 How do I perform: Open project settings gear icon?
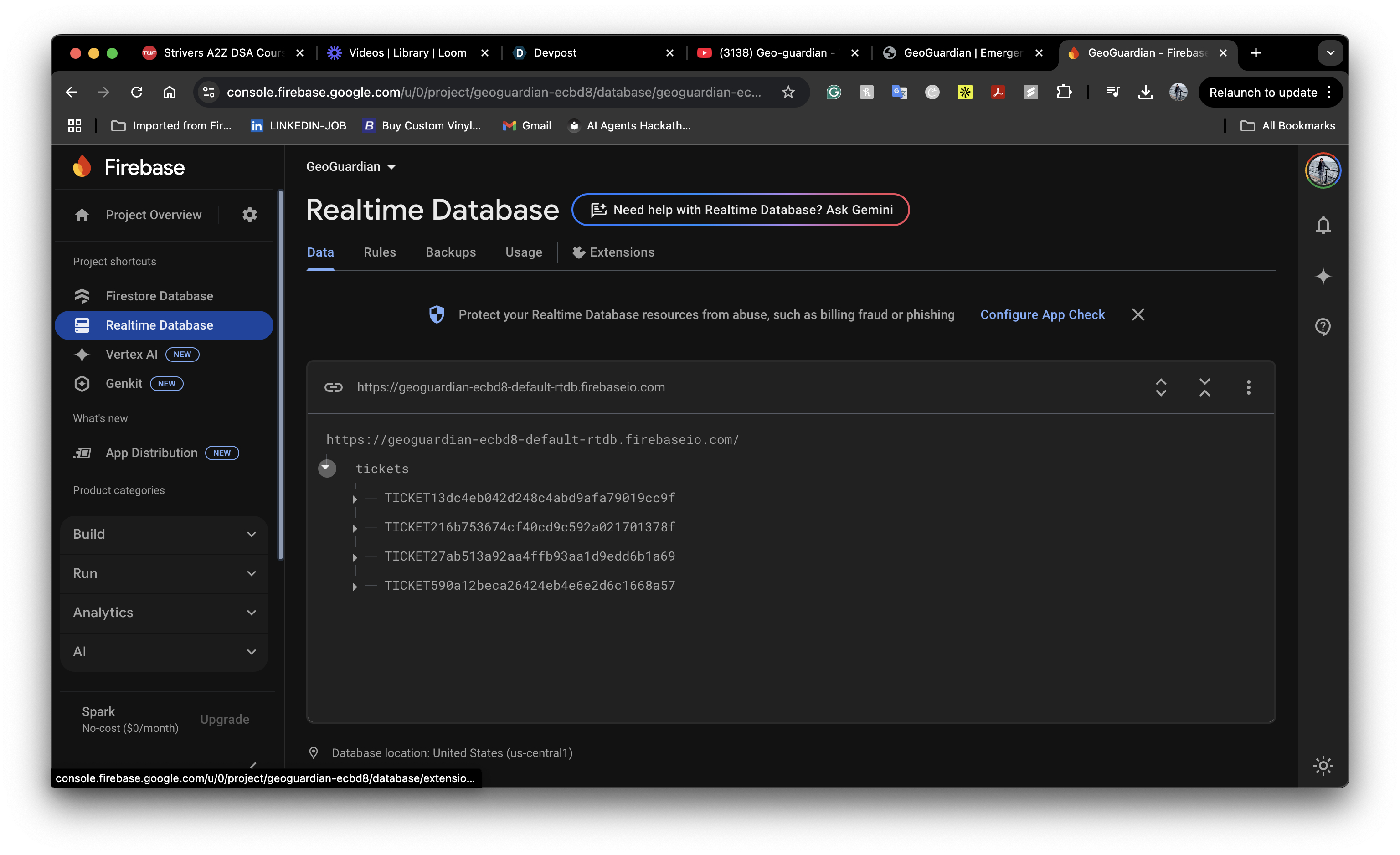coord(249,215)
